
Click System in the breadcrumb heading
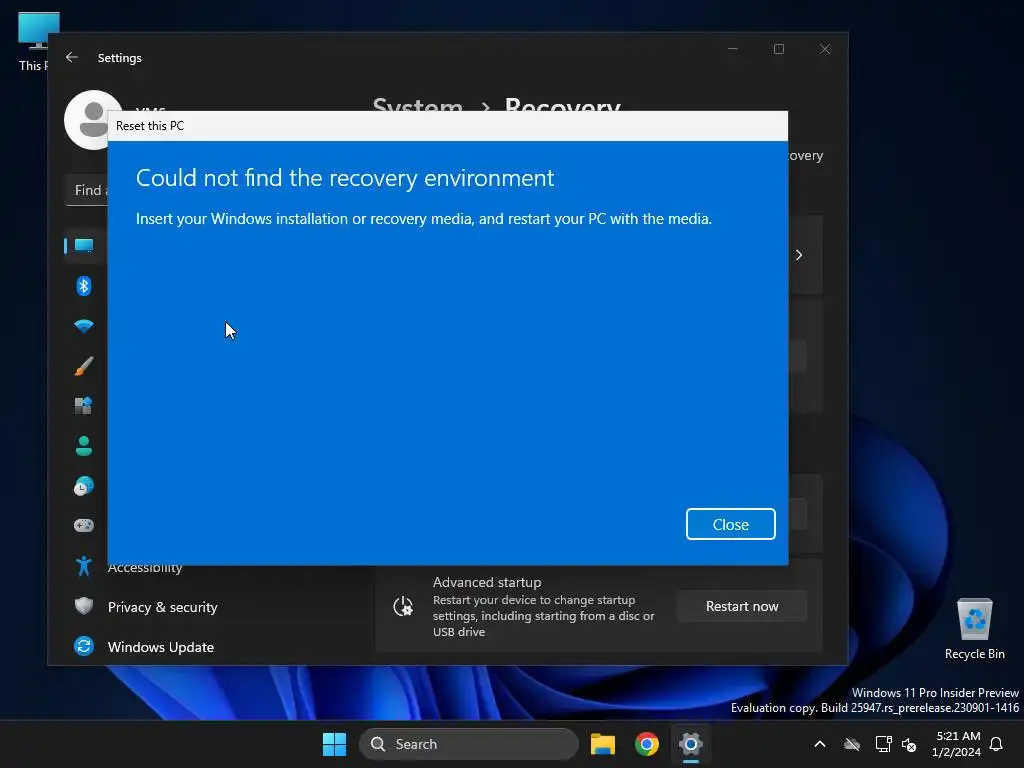417,104
